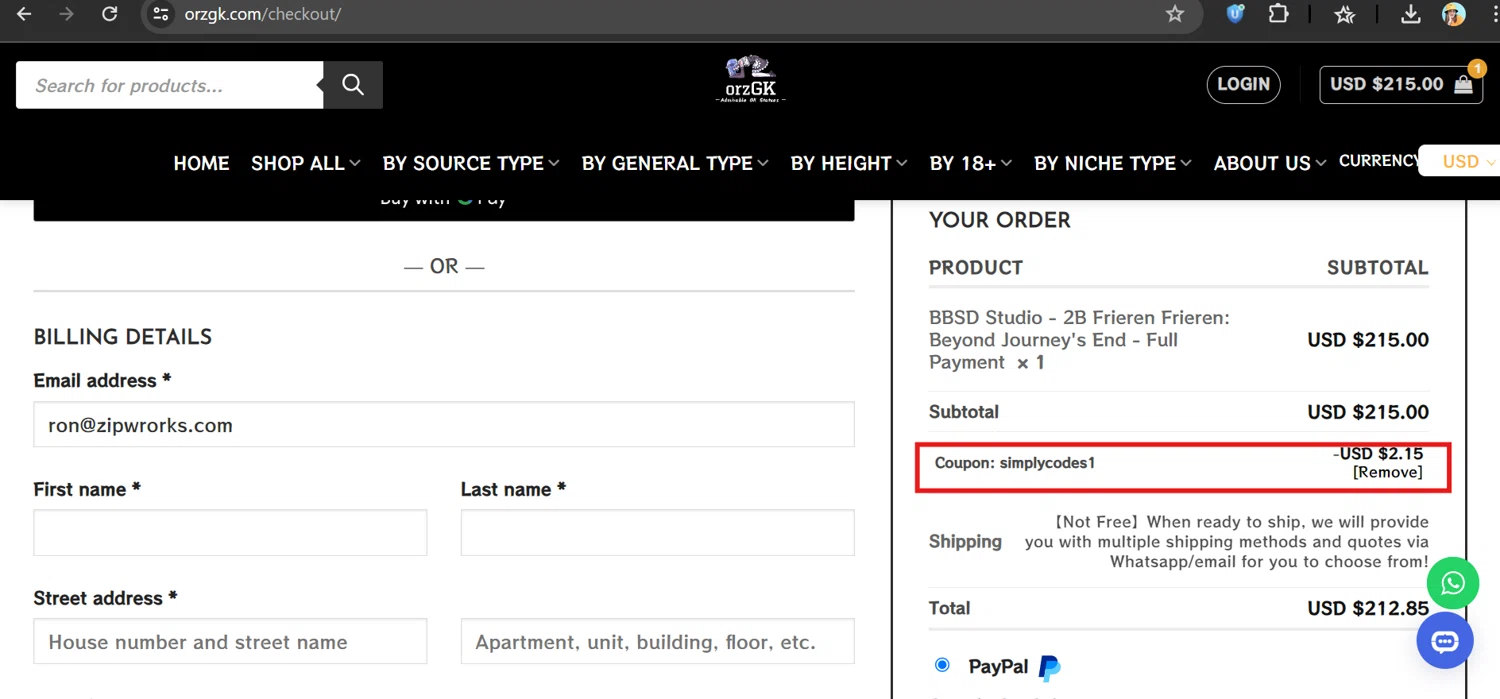Open site information icon in address bar

[x=160, y=14]
